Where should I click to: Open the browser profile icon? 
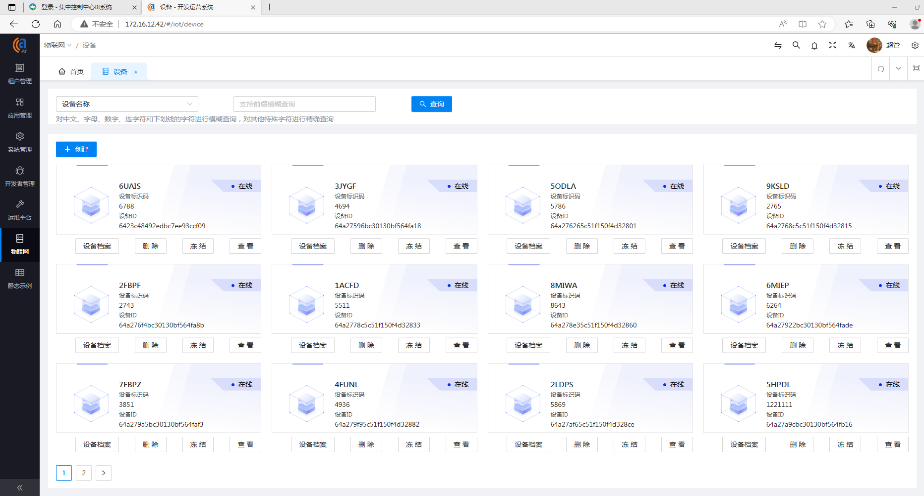tap(915, 24)
